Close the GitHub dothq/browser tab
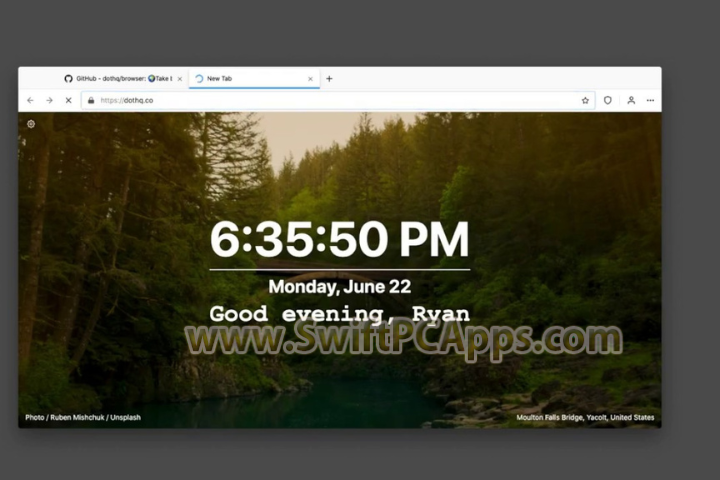The width and height of the screenshot is (720, 480). 180,79
